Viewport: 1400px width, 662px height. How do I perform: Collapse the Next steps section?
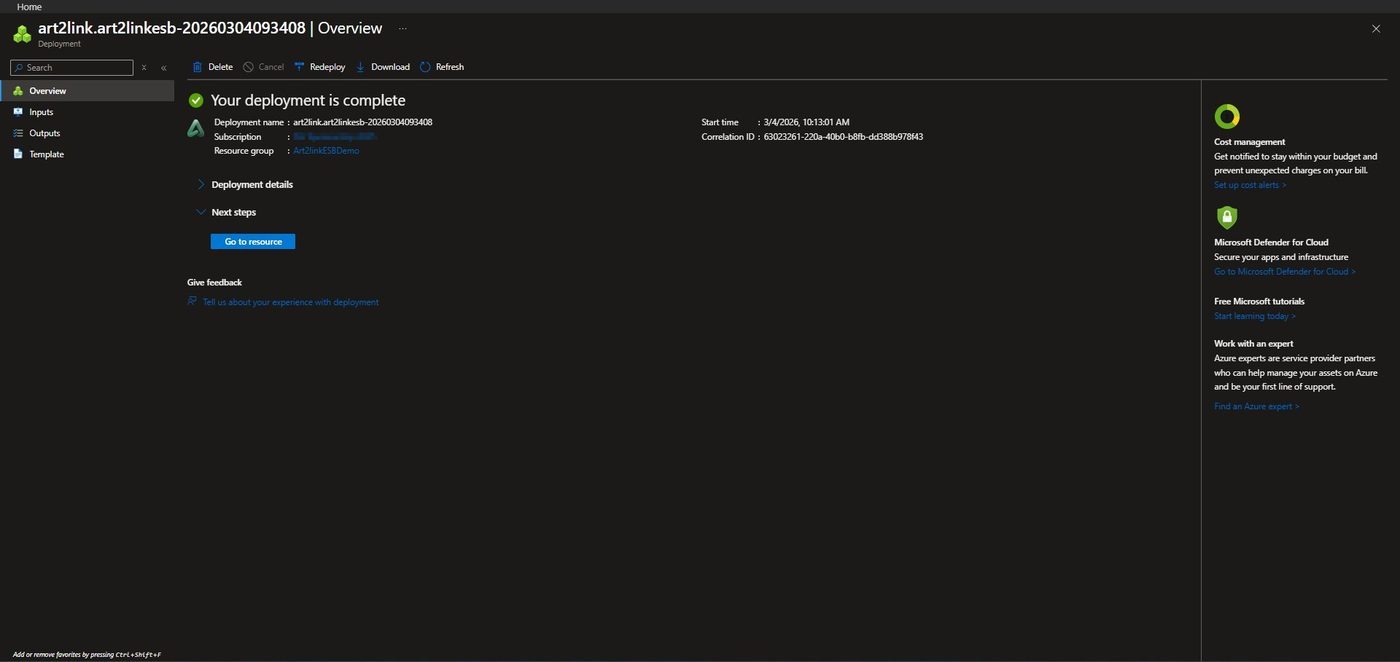(200, 212)
